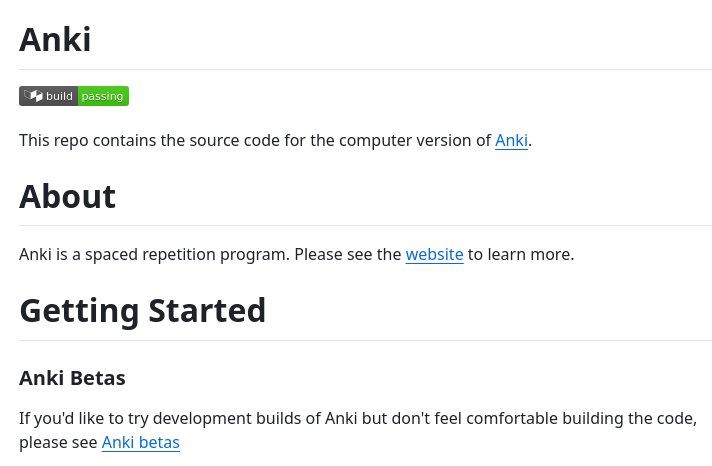
Task: Click the words "development builds" in the betas paragraph
Action: click(x=240, y=418)
